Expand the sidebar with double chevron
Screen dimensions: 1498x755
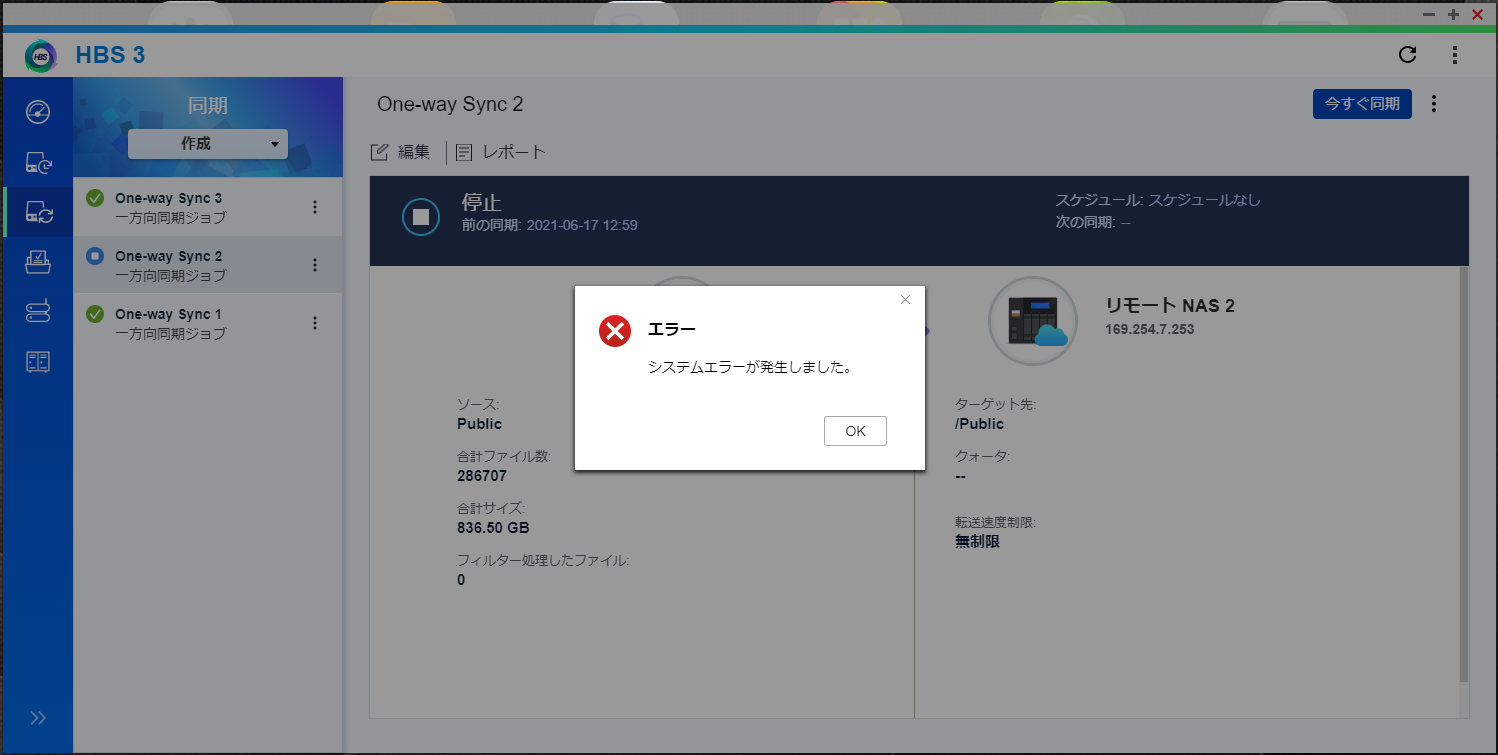coord(38,717)
